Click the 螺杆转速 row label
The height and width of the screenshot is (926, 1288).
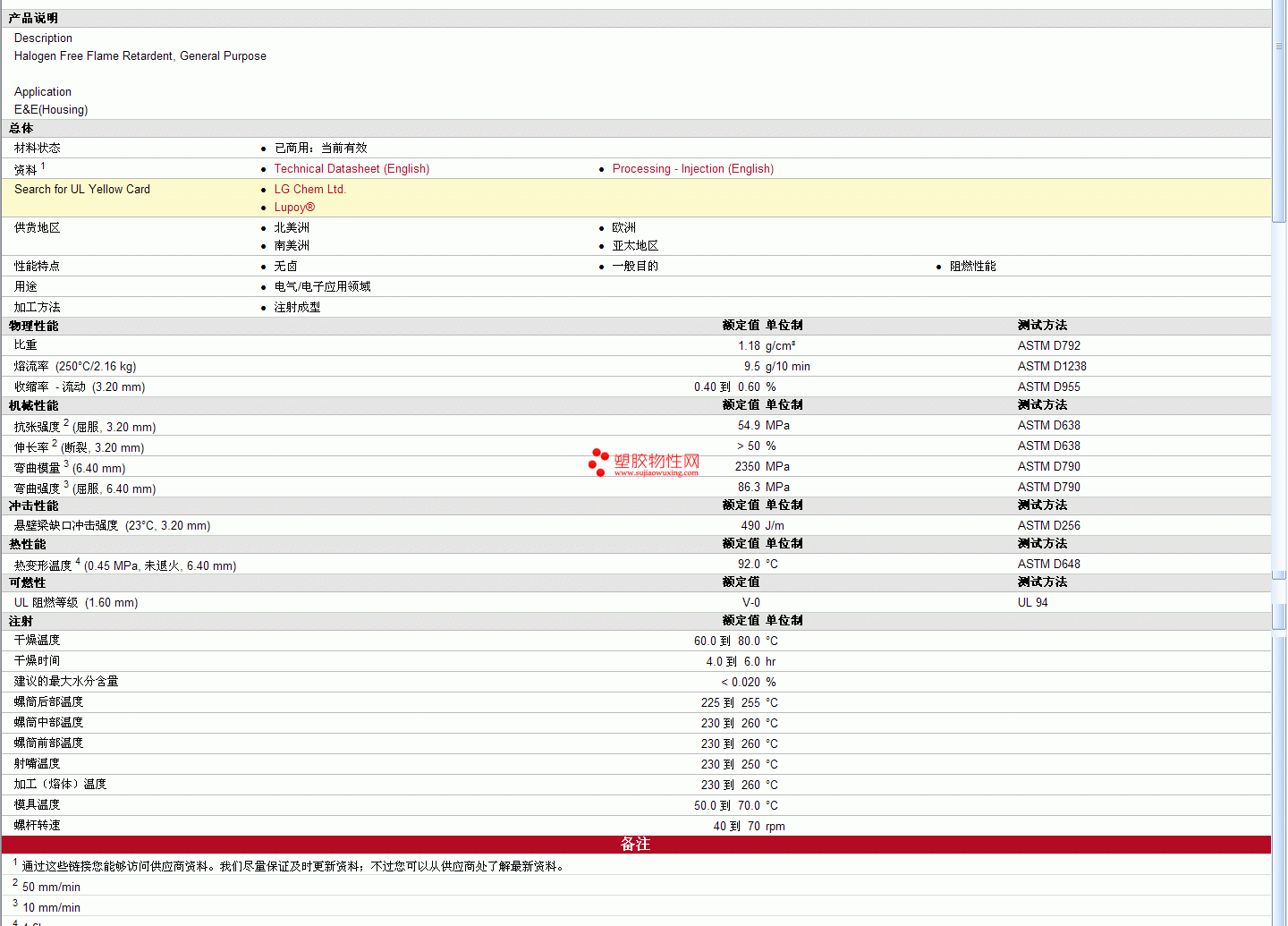37,826
